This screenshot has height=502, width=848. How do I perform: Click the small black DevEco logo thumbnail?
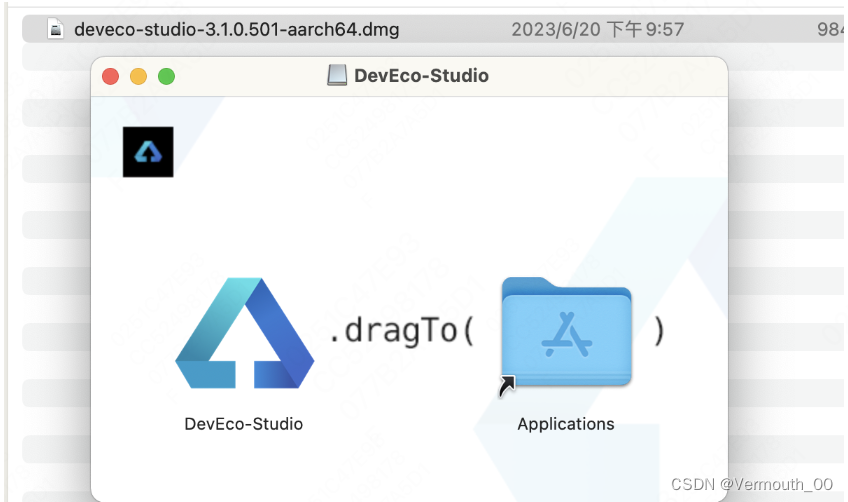coord(148,152)
